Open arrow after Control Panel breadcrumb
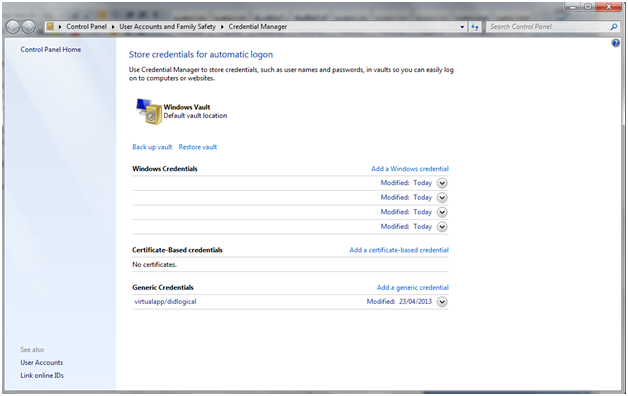628x396 pixels. [x=113, y=27]
